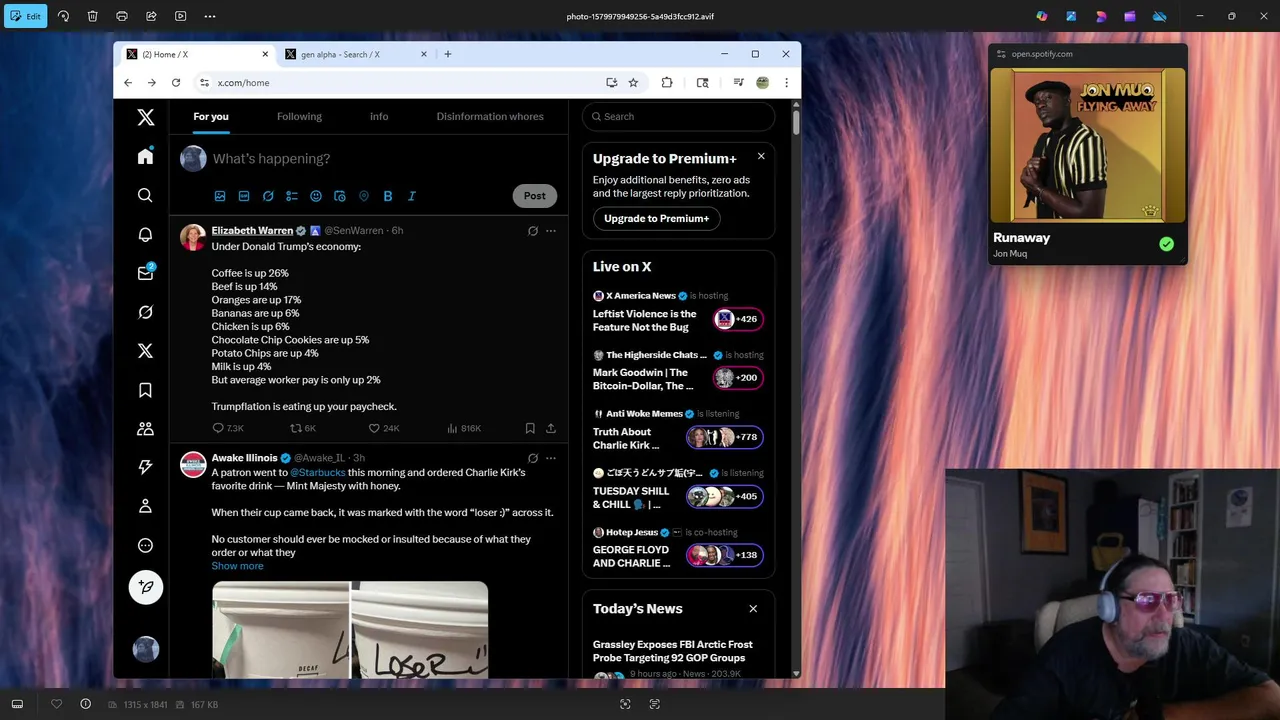The image size is (1280, 720).
Task: Open the Photos See more menu
Action: [209, 16]
